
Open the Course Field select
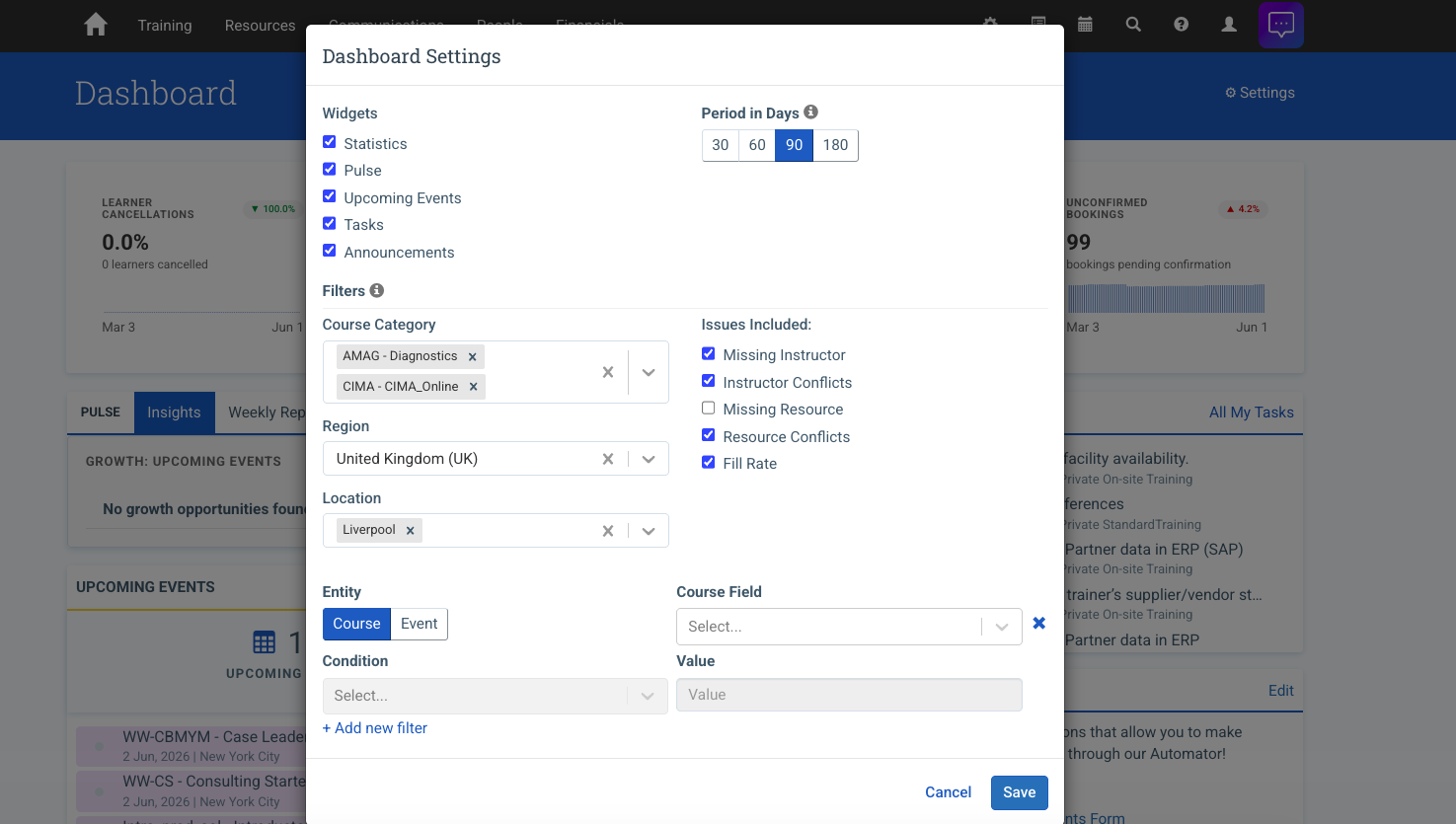849,627
